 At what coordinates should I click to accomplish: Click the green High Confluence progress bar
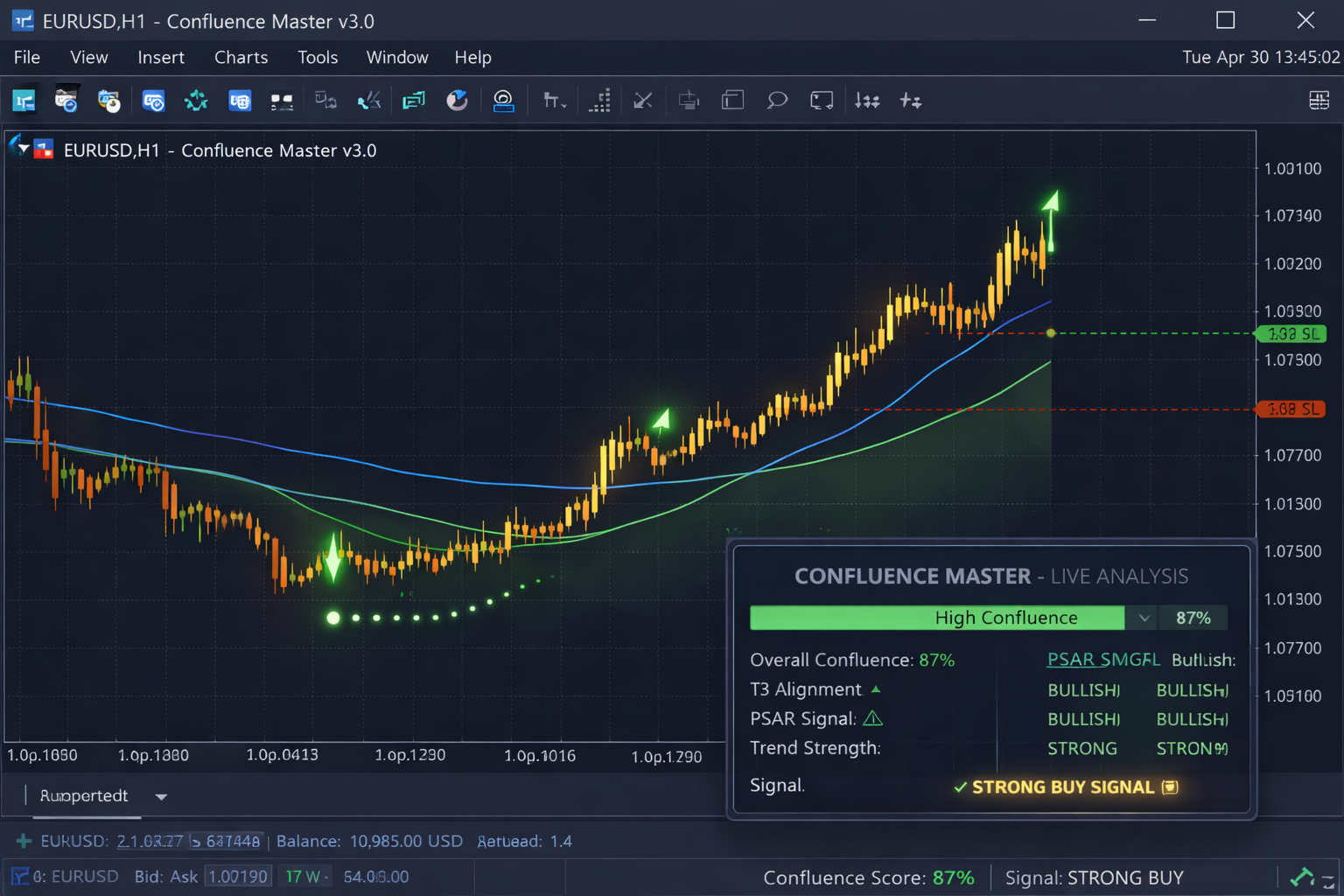tap(937, 618)
